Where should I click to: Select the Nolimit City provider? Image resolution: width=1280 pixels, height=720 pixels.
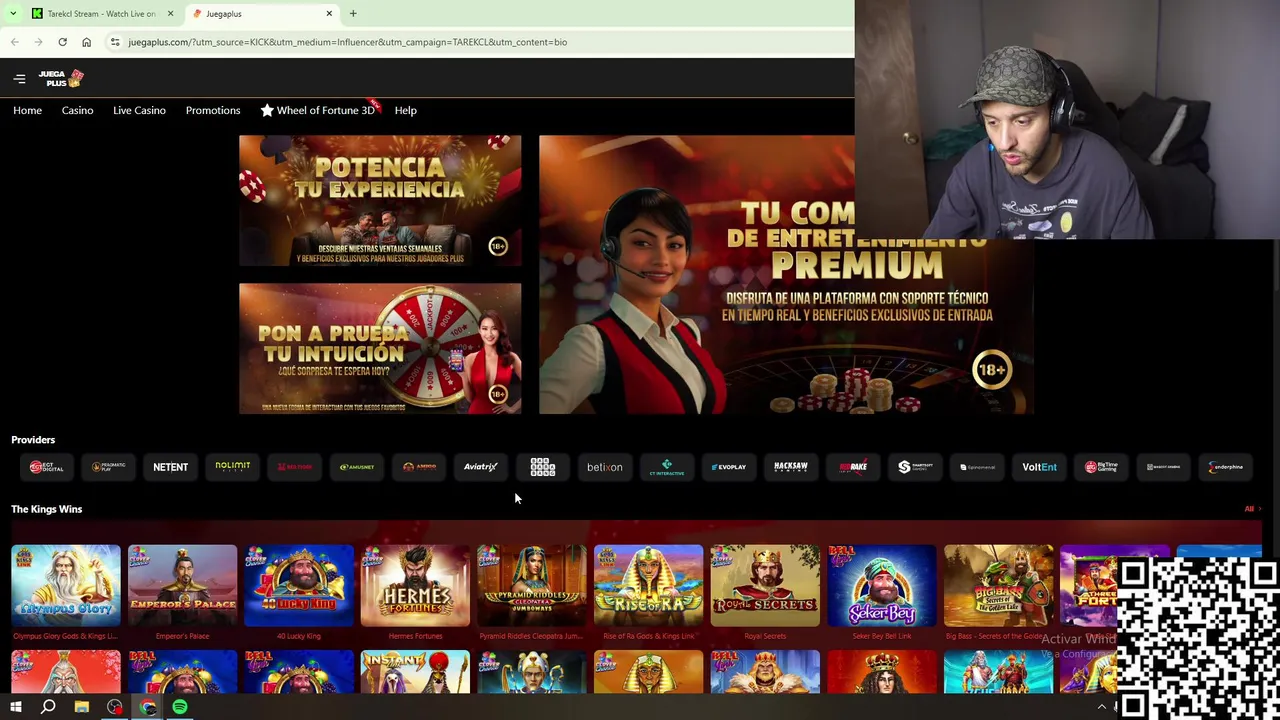[232, 467]
